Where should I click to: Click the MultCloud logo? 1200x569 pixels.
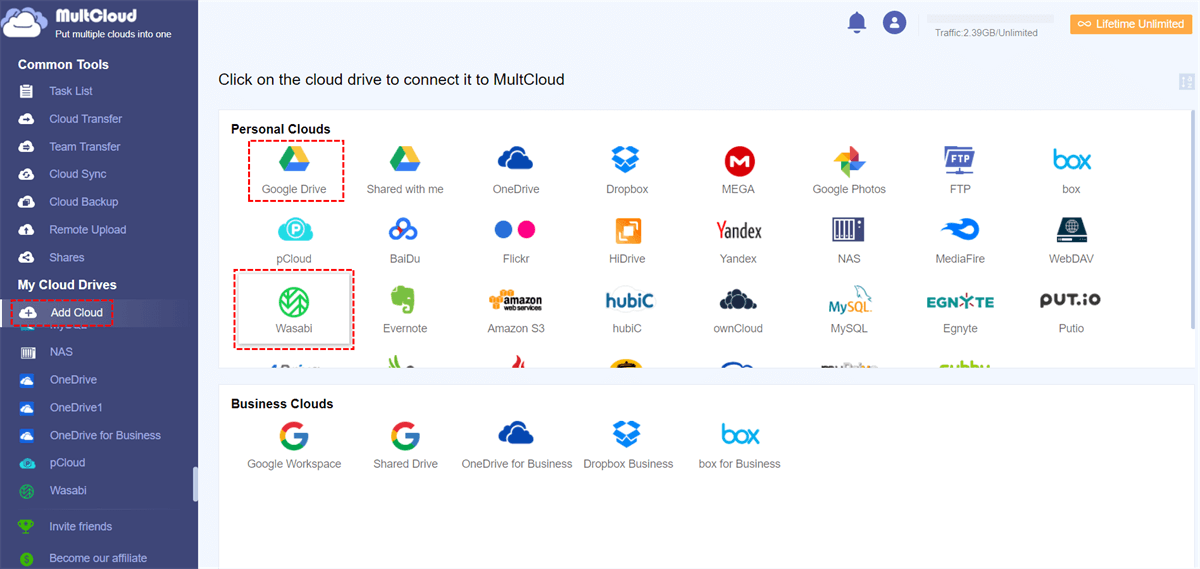point(87,23)
